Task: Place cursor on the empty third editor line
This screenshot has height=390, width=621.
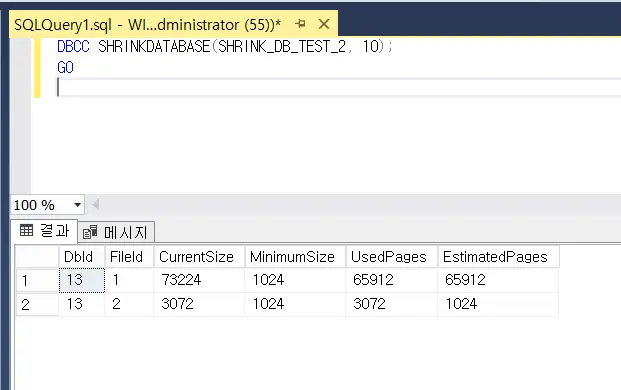Action: (339, 87)
